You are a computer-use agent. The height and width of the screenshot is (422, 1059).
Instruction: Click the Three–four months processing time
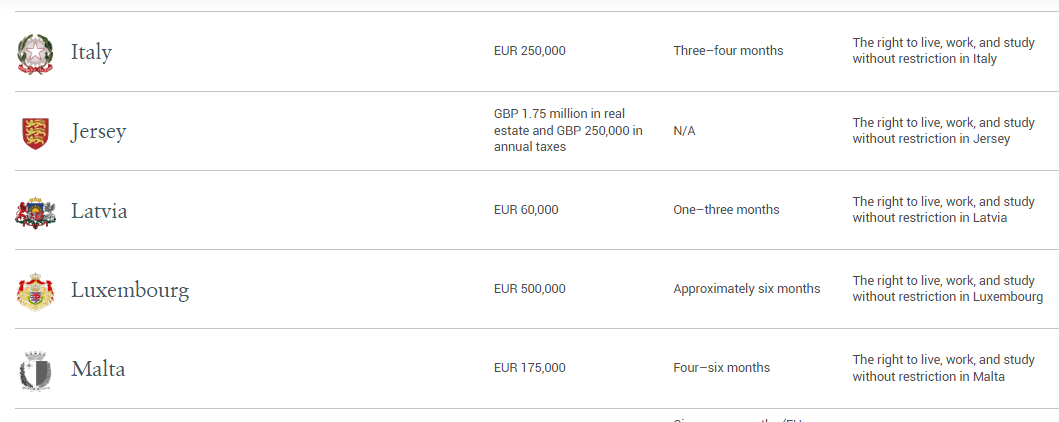tap(728, 51)
